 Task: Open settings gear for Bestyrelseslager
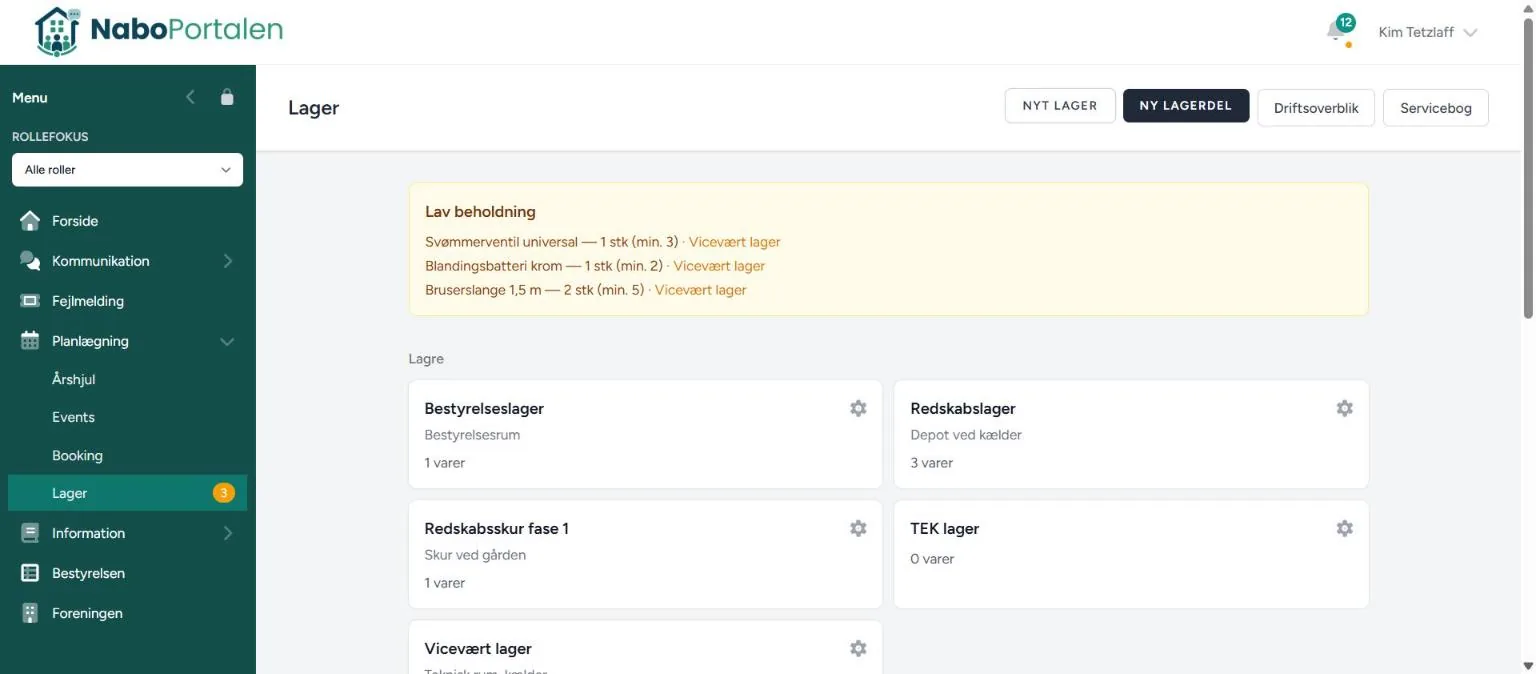pos(858,408)
